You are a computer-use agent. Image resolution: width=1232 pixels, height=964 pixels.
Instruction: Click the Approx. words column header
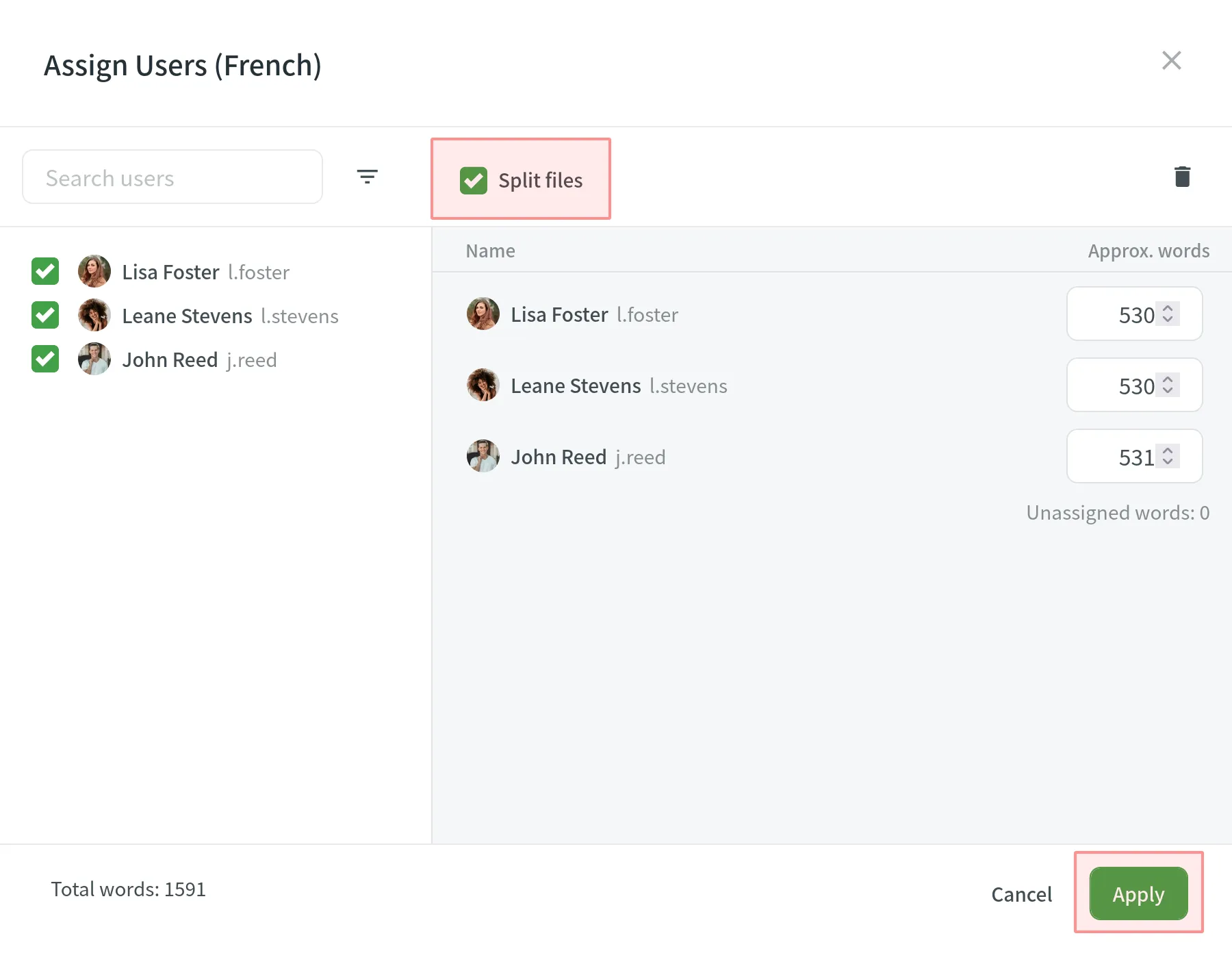tap(1148, 251)
